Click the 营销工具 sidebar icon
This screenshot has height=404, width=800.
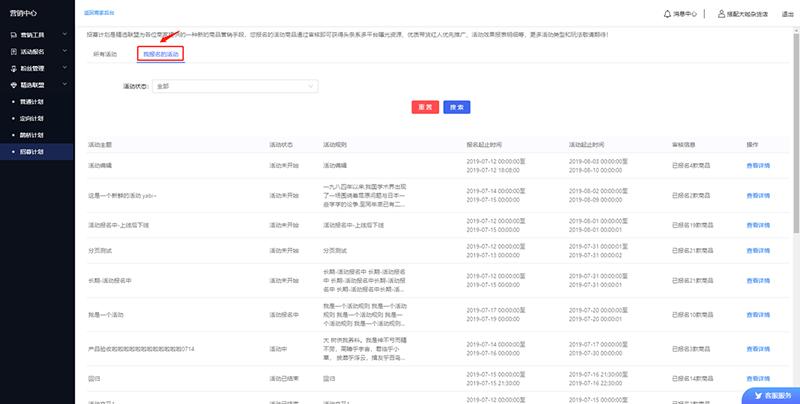pos(12,34)
